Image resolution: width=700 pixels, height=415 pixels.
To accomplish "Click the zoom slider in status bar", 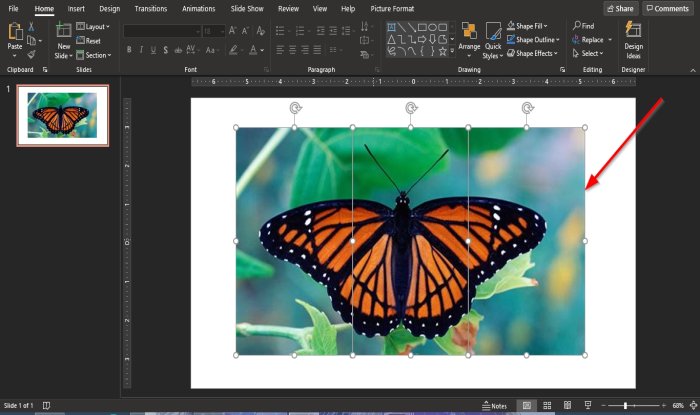I will [x=625, y=405].
